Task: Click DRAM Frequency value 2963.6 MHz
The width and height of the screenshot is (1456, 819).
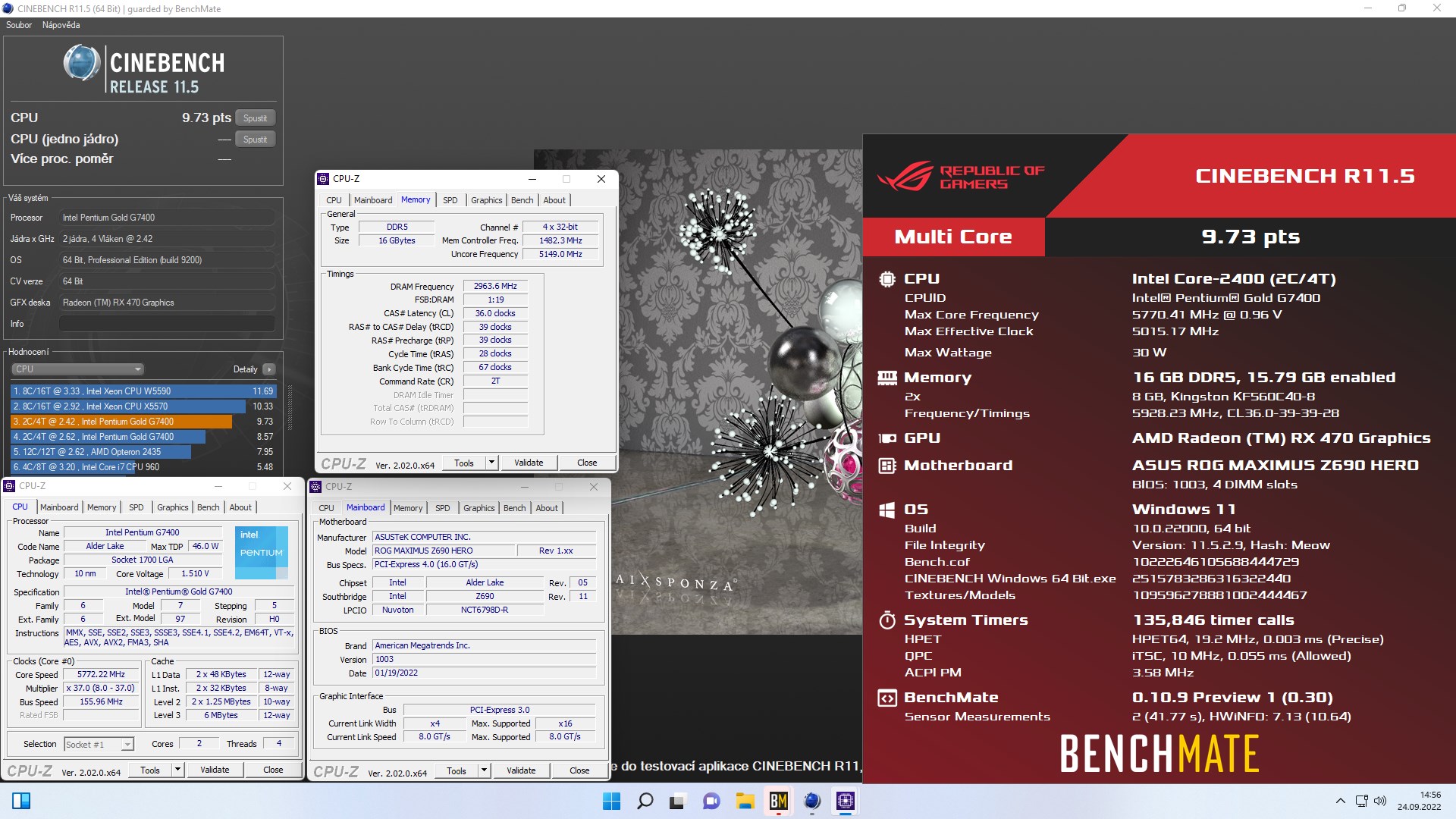Action: tap(495, 287)
